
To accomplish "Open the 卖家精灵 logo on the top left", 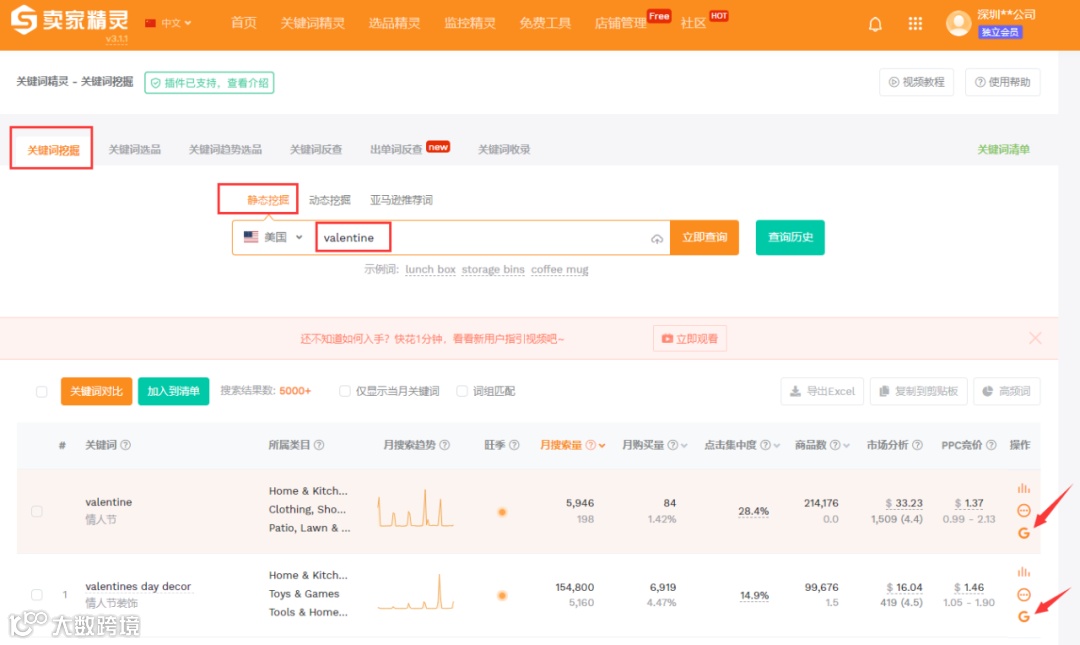I will [68, 22].
